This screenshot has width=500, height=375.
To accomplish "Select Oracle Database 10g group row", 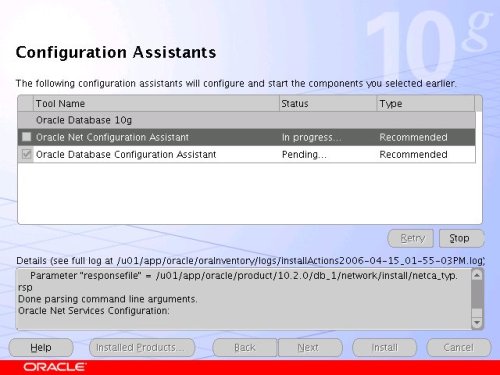I will 247,120.
